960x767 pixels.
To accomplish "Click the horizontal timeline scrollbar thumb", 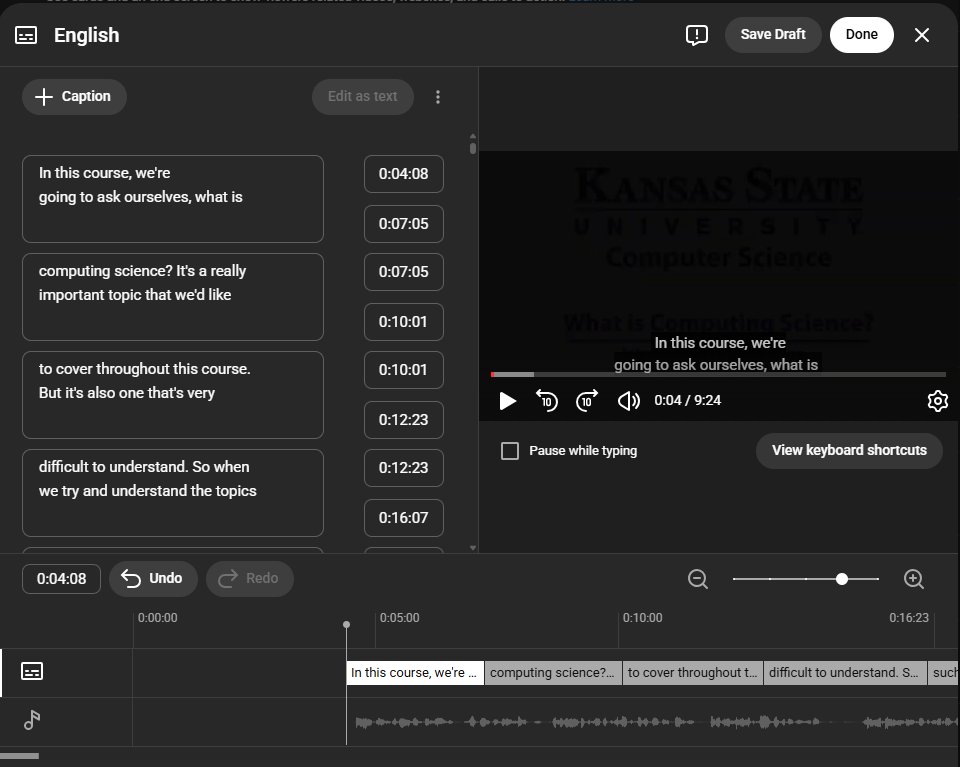I will point(19,756).
